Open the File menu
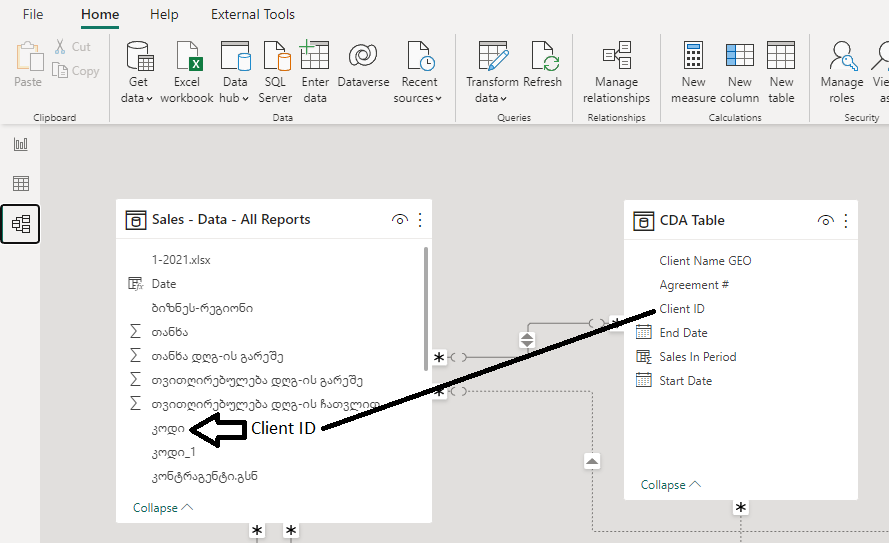Viewport: 889px width, 543px height. coord(33,14)
